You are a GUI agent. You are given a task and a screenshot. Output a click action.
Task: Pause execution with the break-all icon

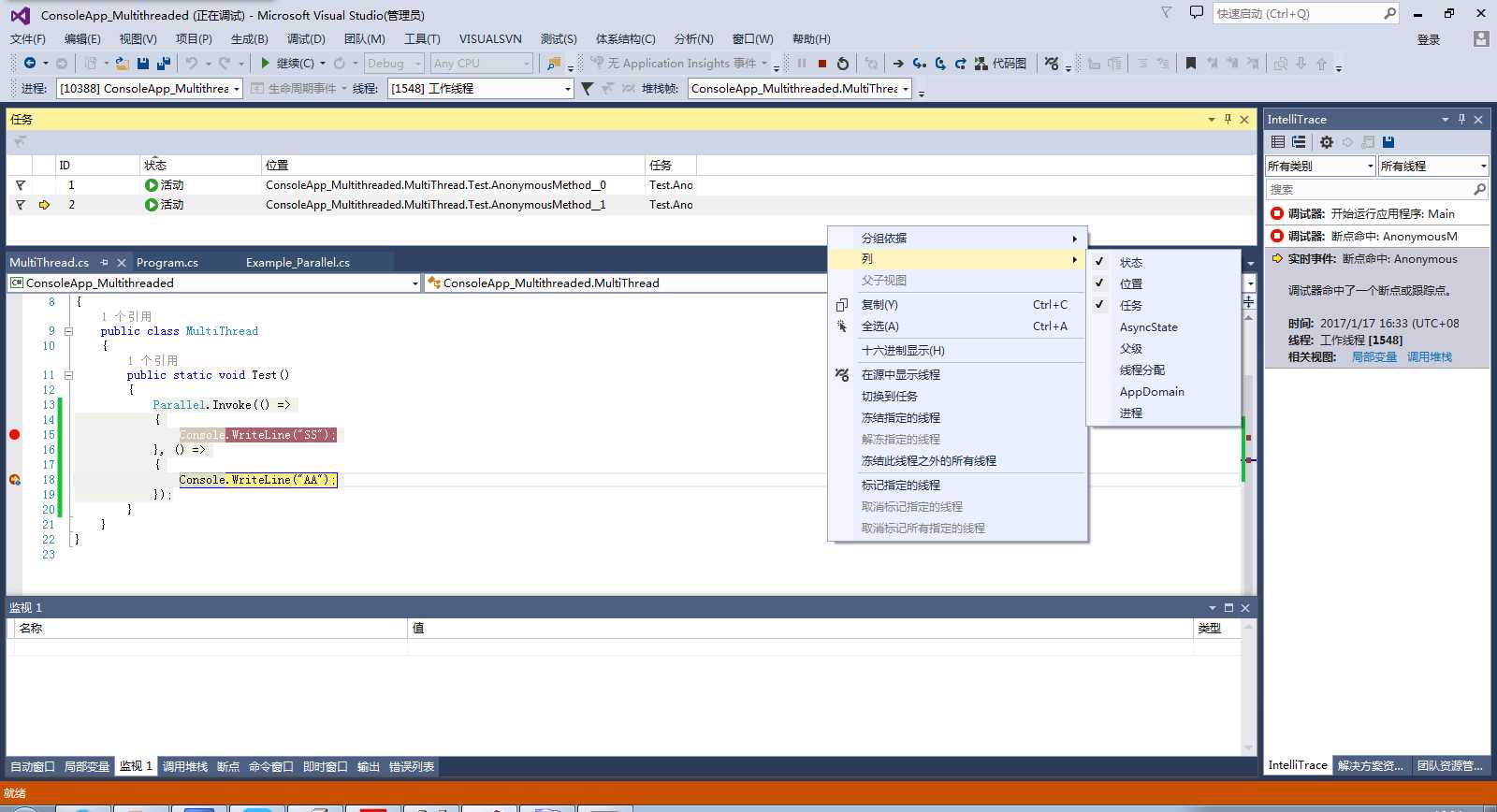(x=802, y=64)
